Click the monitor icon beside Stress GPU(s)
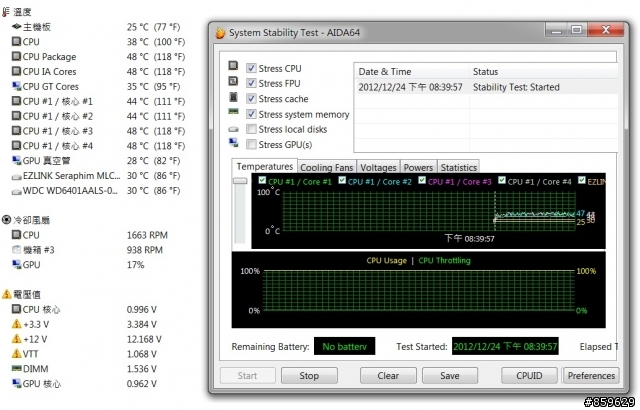640x410 pixels. [x=233, y=142]
